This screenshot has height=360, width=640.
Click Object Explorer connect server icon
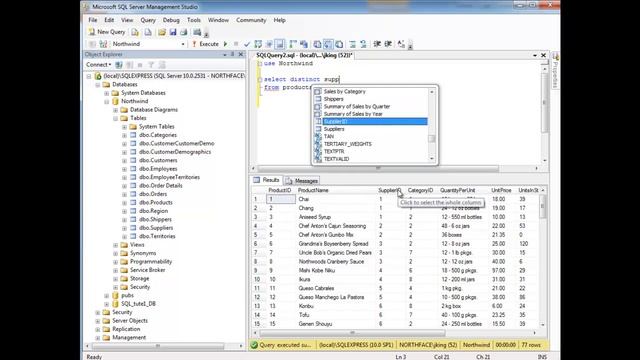tap(119, 64)
